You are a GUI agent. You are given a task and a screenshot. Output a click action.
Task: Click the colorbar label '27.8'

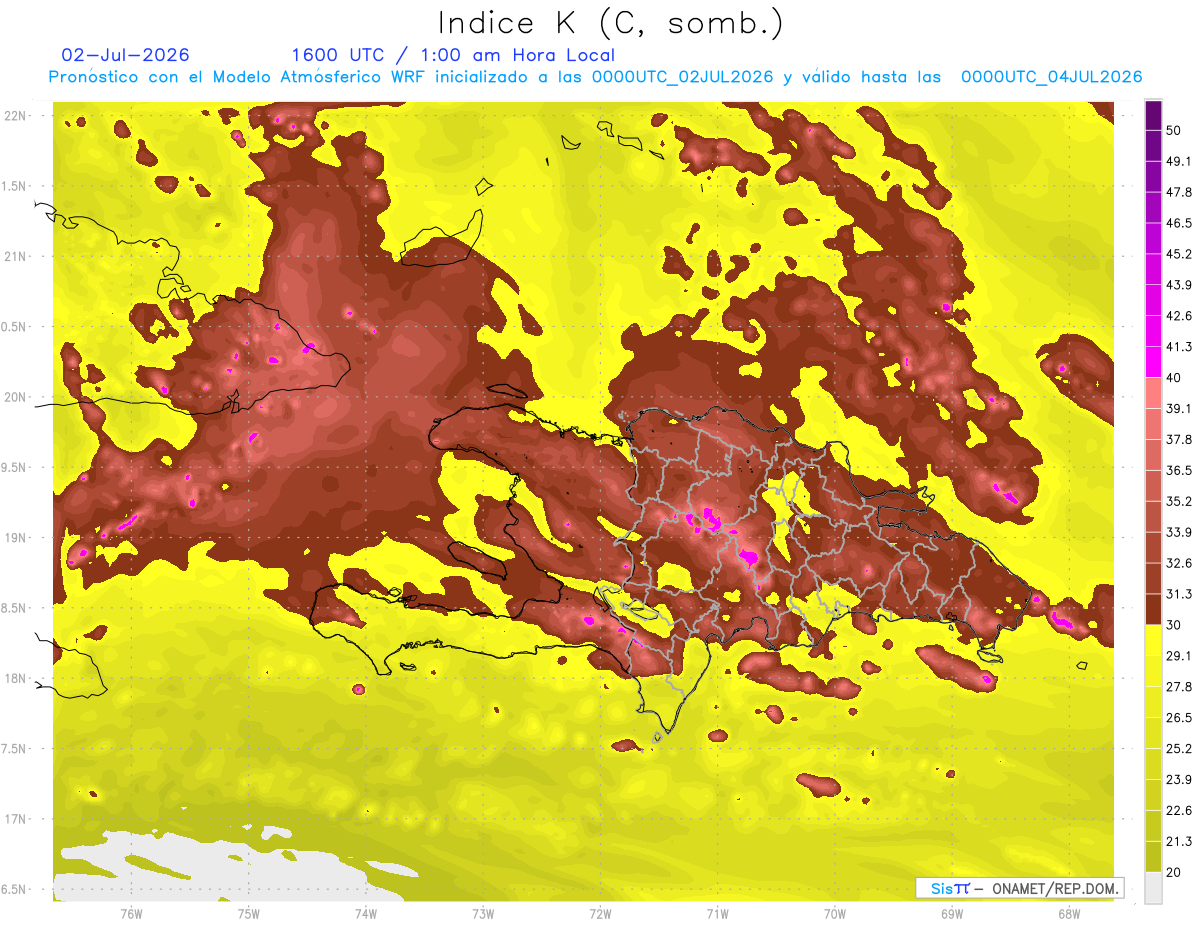pos(1180,687)
